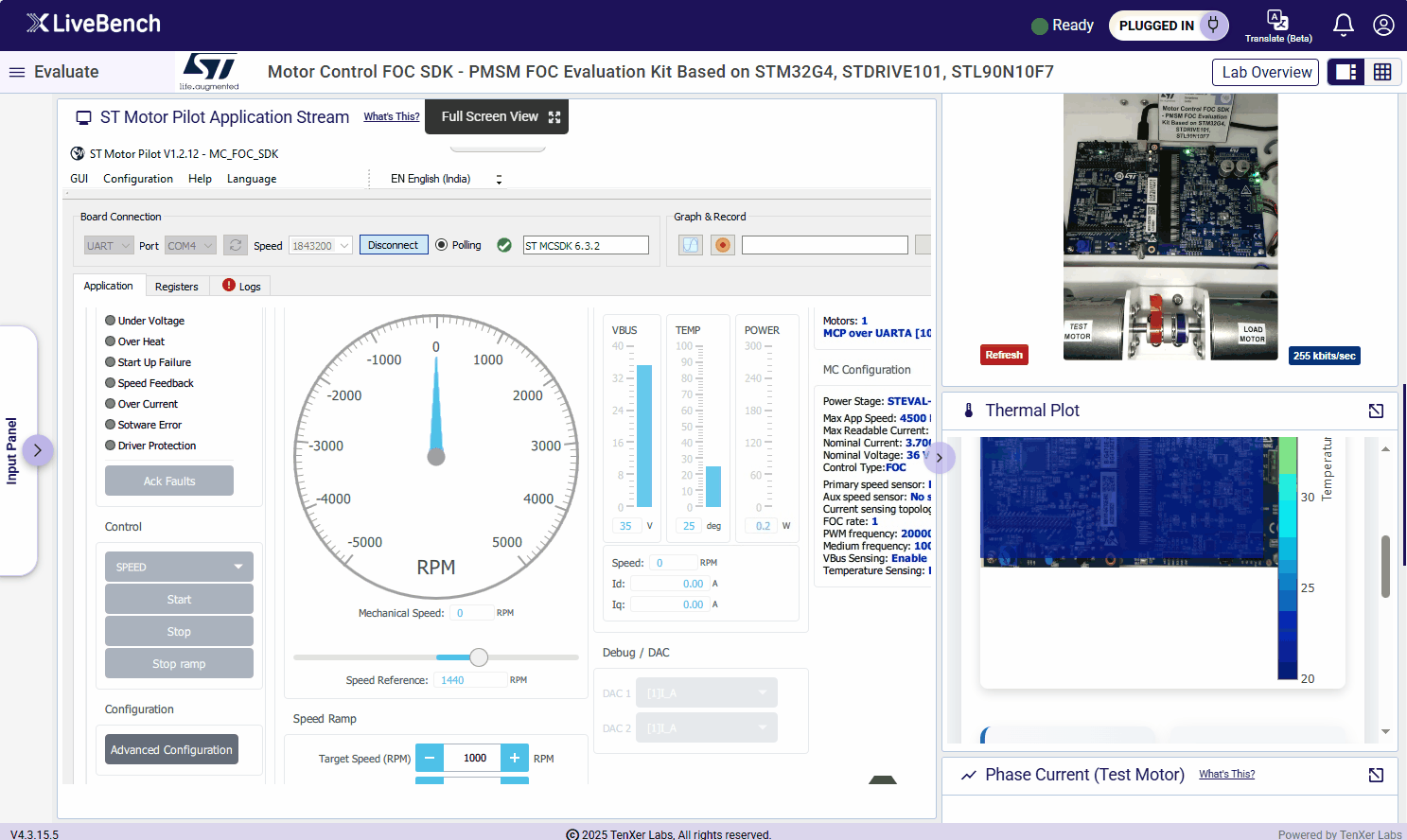This screenshot has width=1407, height=840.
Task: Click the Speed Reference 1440 value field
Action: 470,680
